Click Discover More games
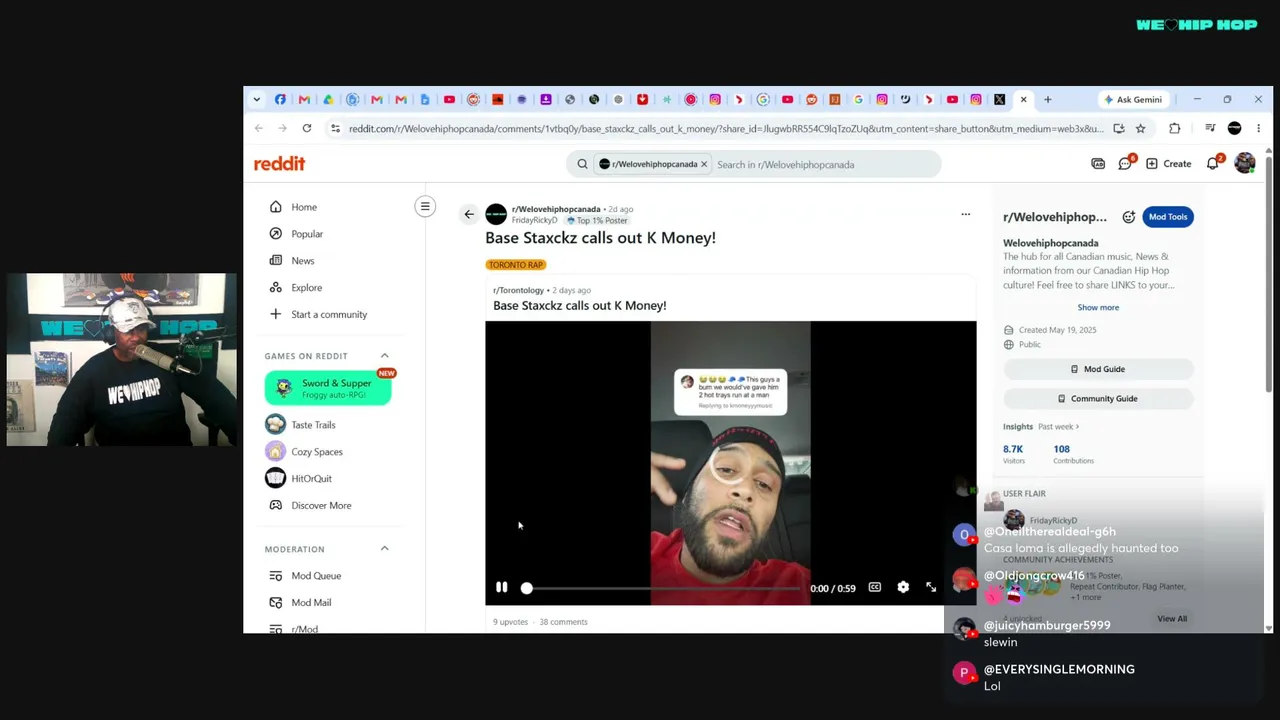 pos(321,506)
